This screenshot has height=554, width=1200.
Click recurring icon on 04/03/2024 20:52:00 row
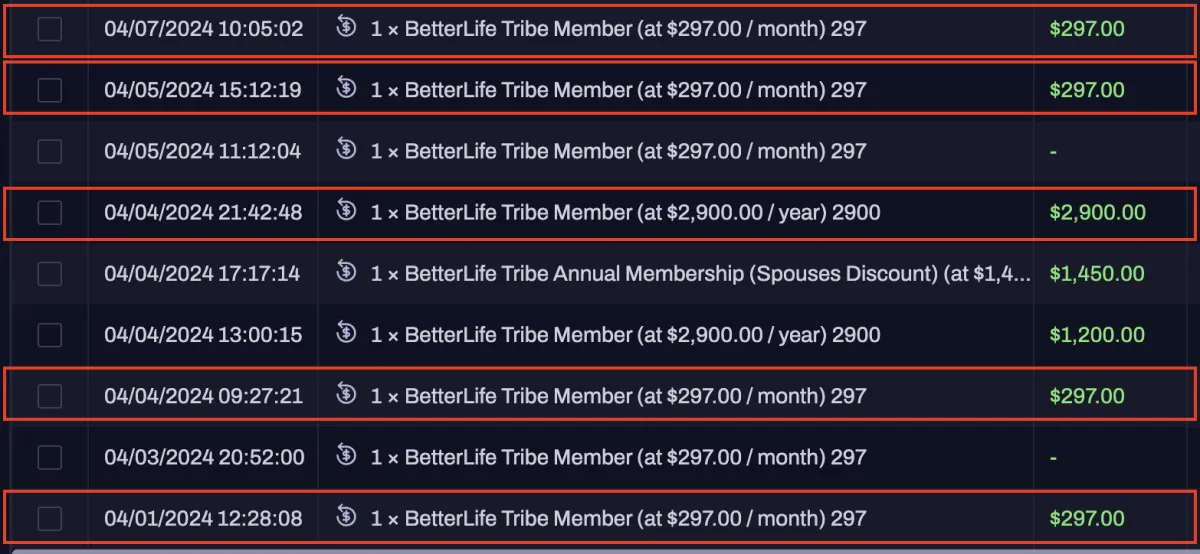pos(347,457)
